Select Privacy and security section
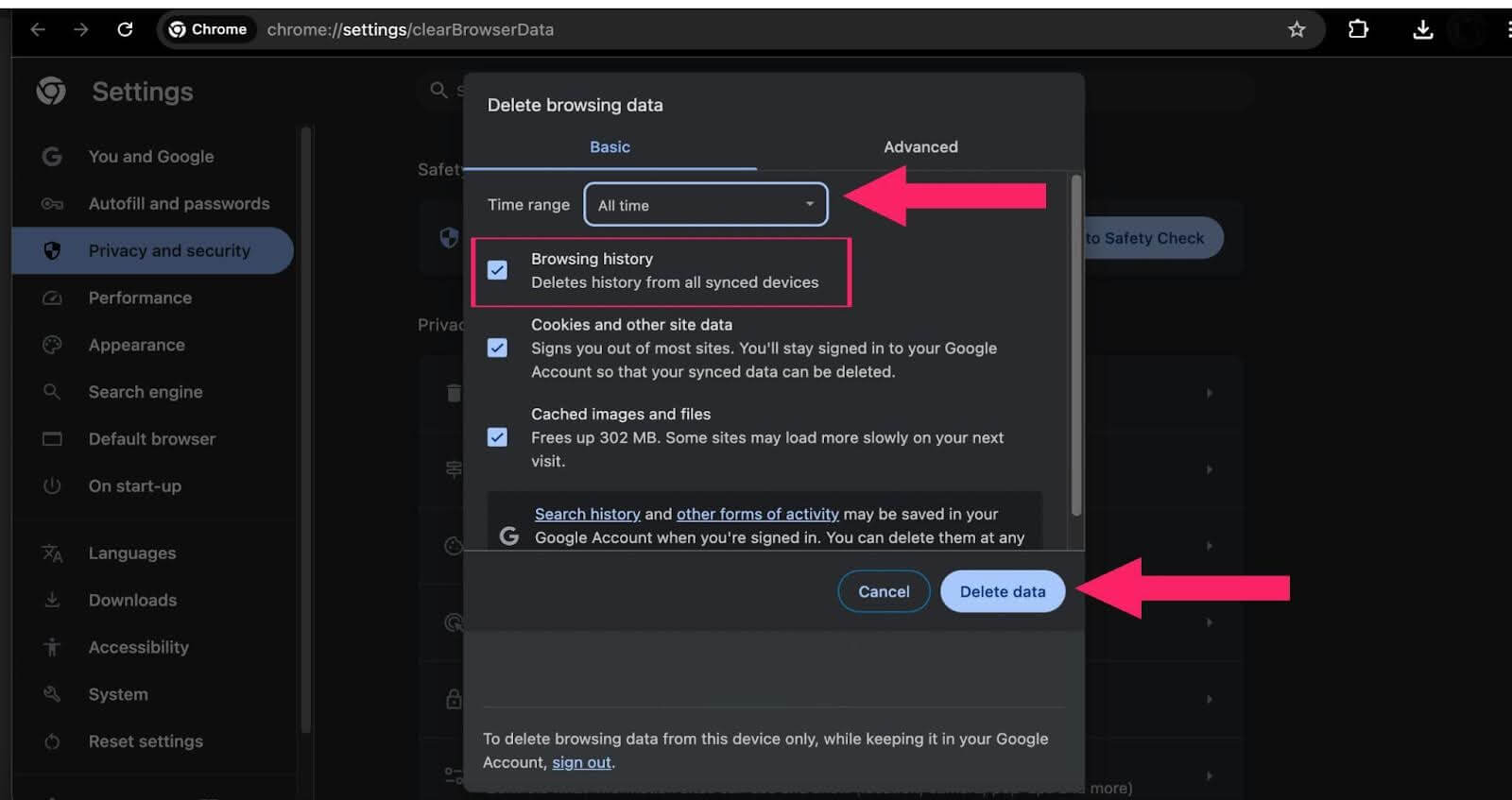The image size is (1512, 800). pyautogui.click(x=153, y=250)
